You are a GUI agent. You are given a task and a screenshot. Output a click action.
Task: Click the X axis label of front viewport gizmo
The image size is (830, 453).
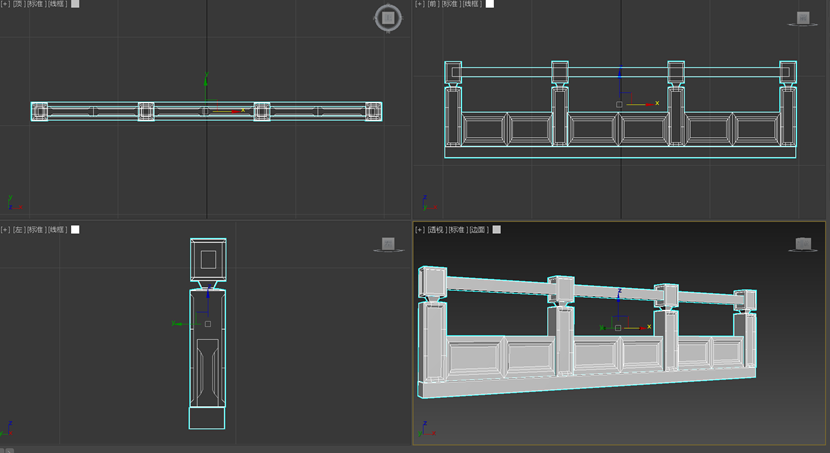(x=657, y=103)
